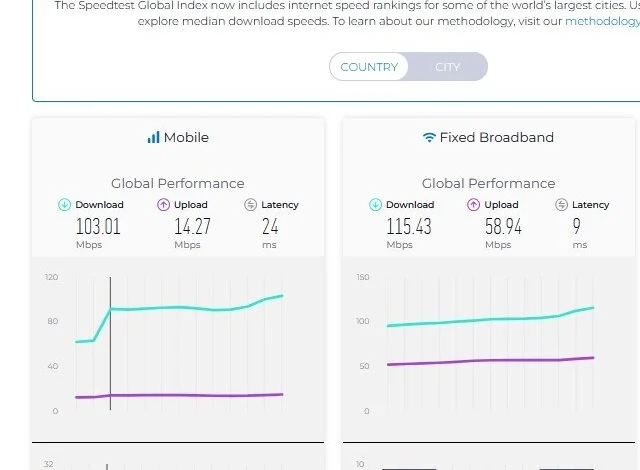Image resolution: width=640 pixels, height=470 pixels.
Task: Click the Mobile signal bars icon
Action: click(x=153, y=137)
